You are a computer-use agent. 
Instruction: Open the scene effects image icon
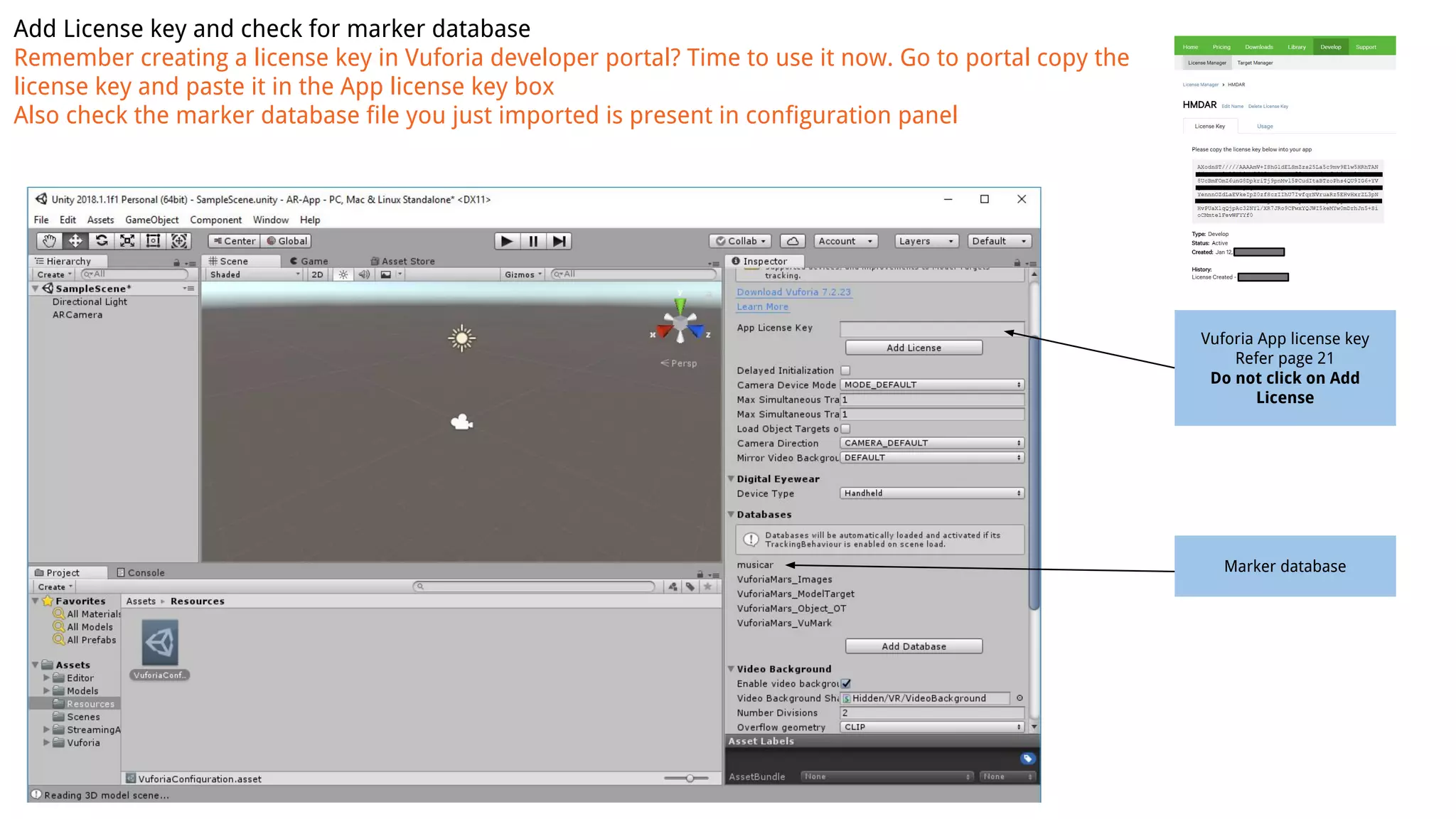coord(385,274)
